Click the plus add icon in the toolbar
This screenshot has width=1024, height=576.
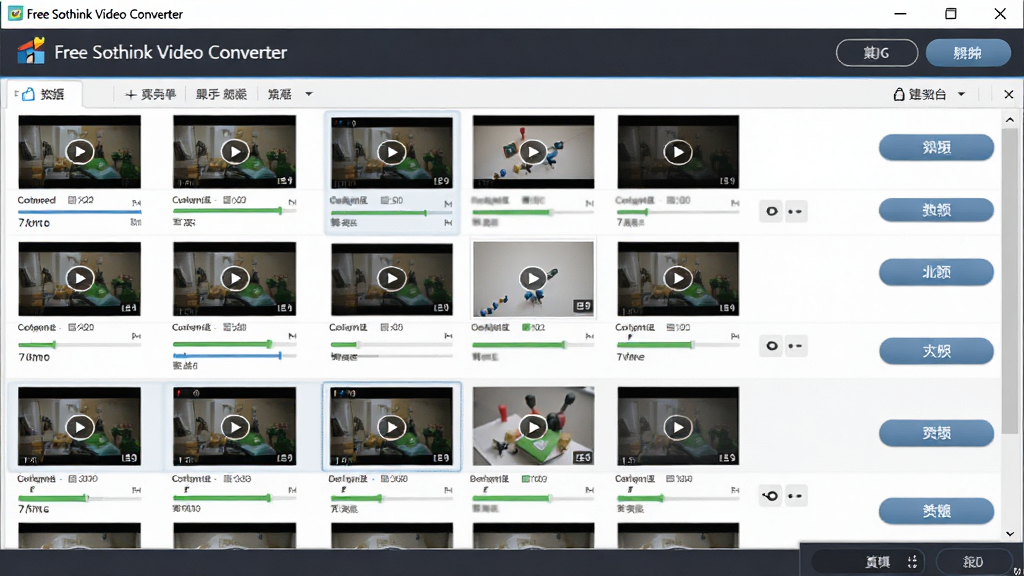click(131, 95)
